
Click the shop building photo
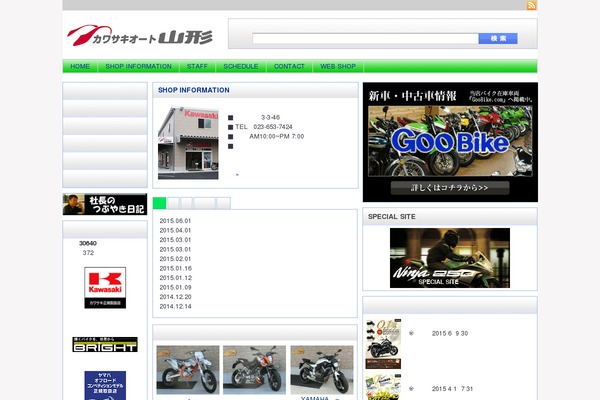point(188,143)
